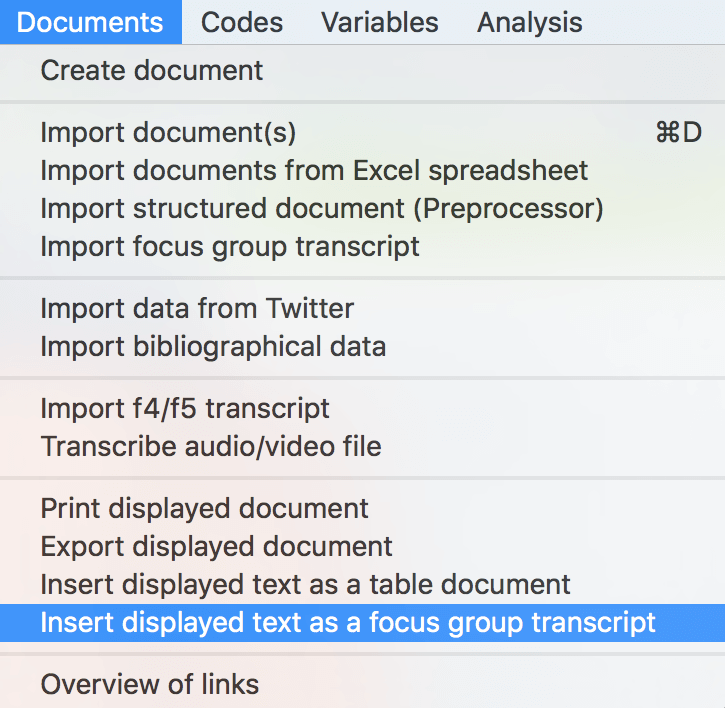Click the ⌘D shortcut beside Import document(s)
This screenshot has width=725, height=708.
click(x=679, y=132)
